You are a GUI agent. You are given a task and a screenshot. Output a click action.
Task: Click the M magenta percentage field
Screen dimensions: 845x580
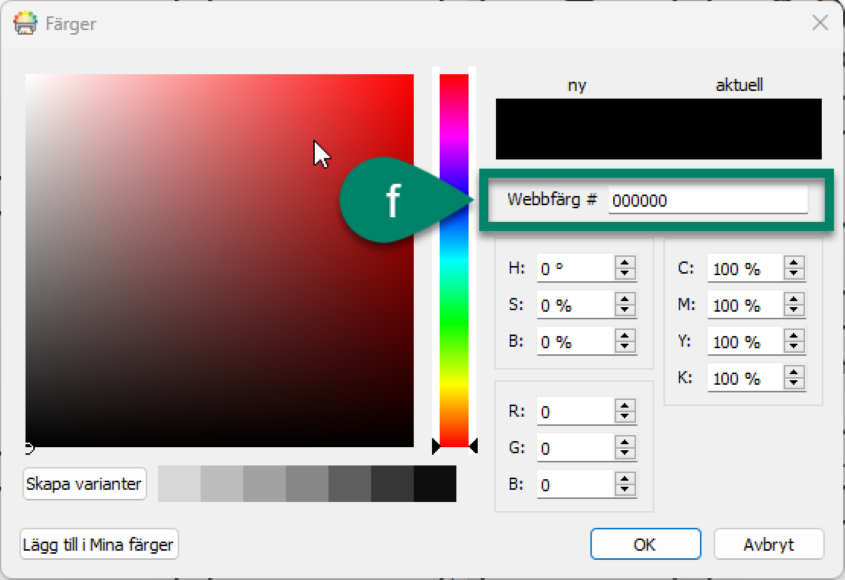(x=743, y=305)
